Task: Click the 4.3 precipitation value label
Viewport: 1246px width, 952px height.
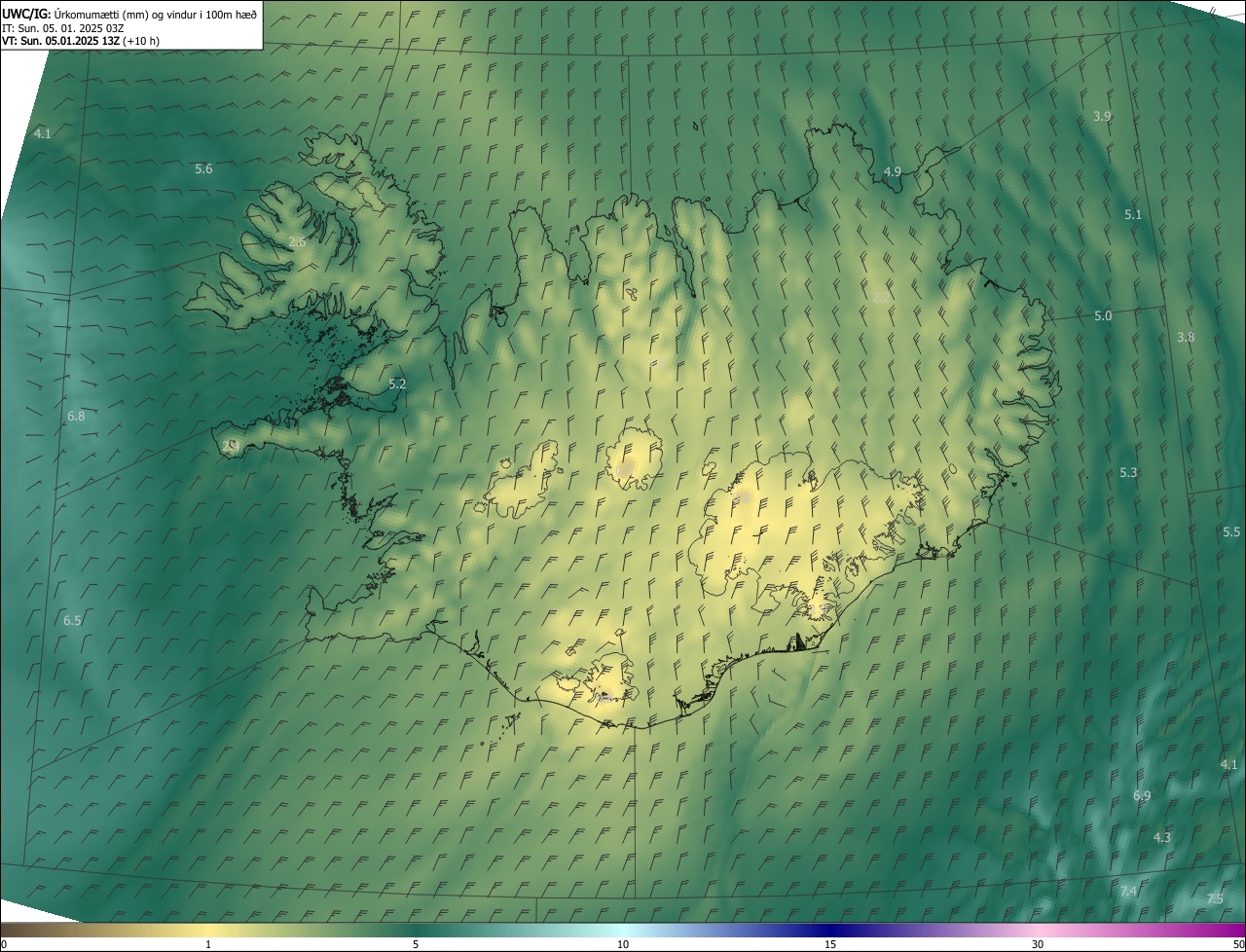Action: [1162, 838]
